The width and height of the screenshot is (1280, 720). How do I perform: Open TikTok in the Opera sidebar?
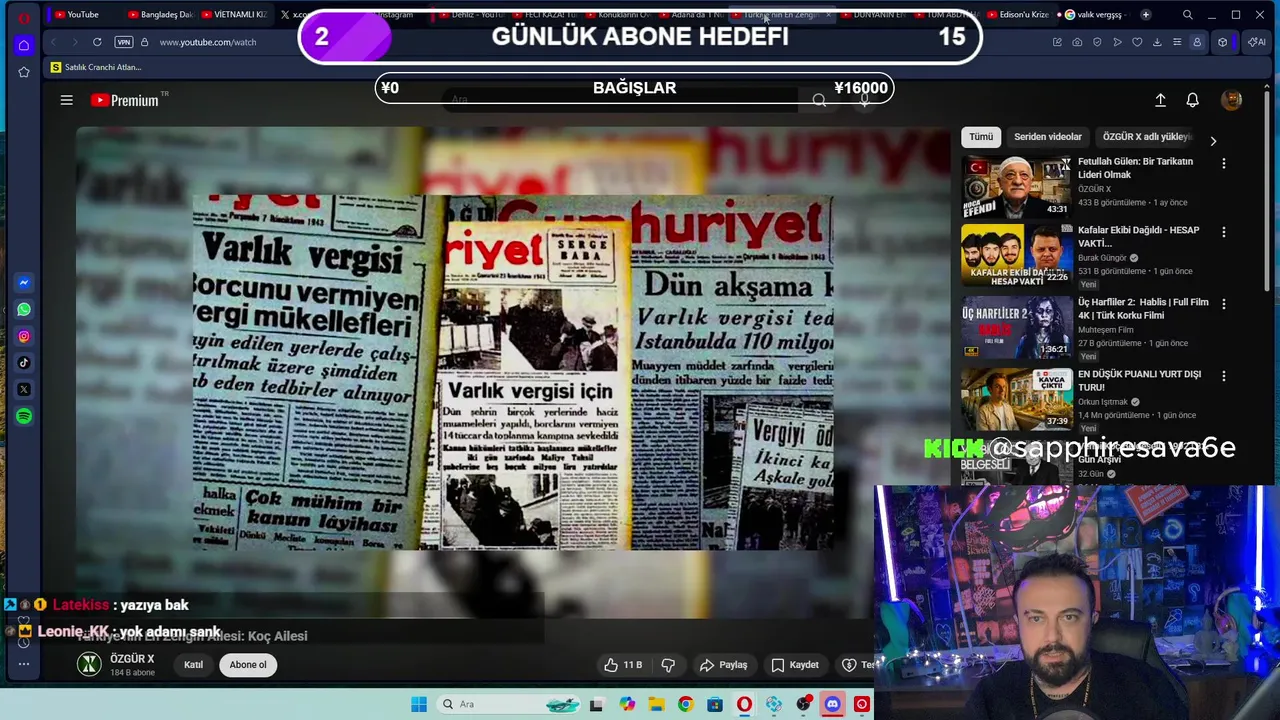click(24, 363)
